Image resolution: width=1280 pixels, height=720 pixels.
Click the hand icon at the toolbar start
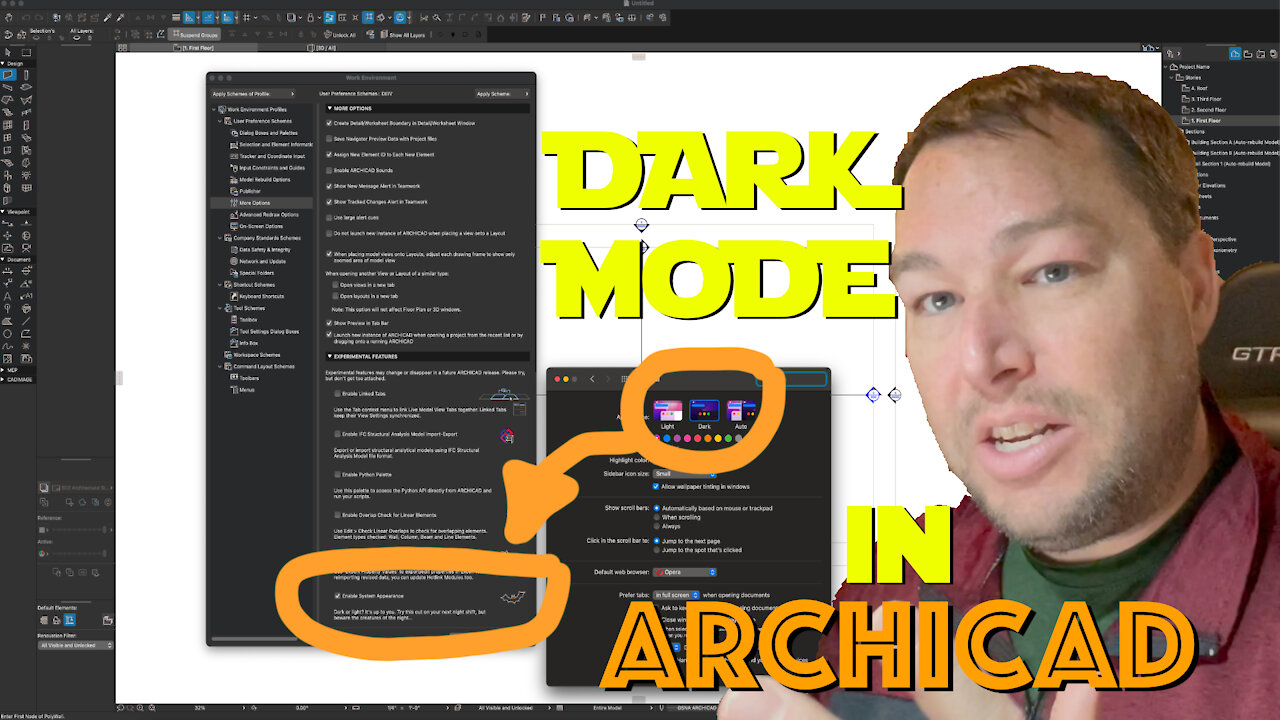[x=7, y=17]
